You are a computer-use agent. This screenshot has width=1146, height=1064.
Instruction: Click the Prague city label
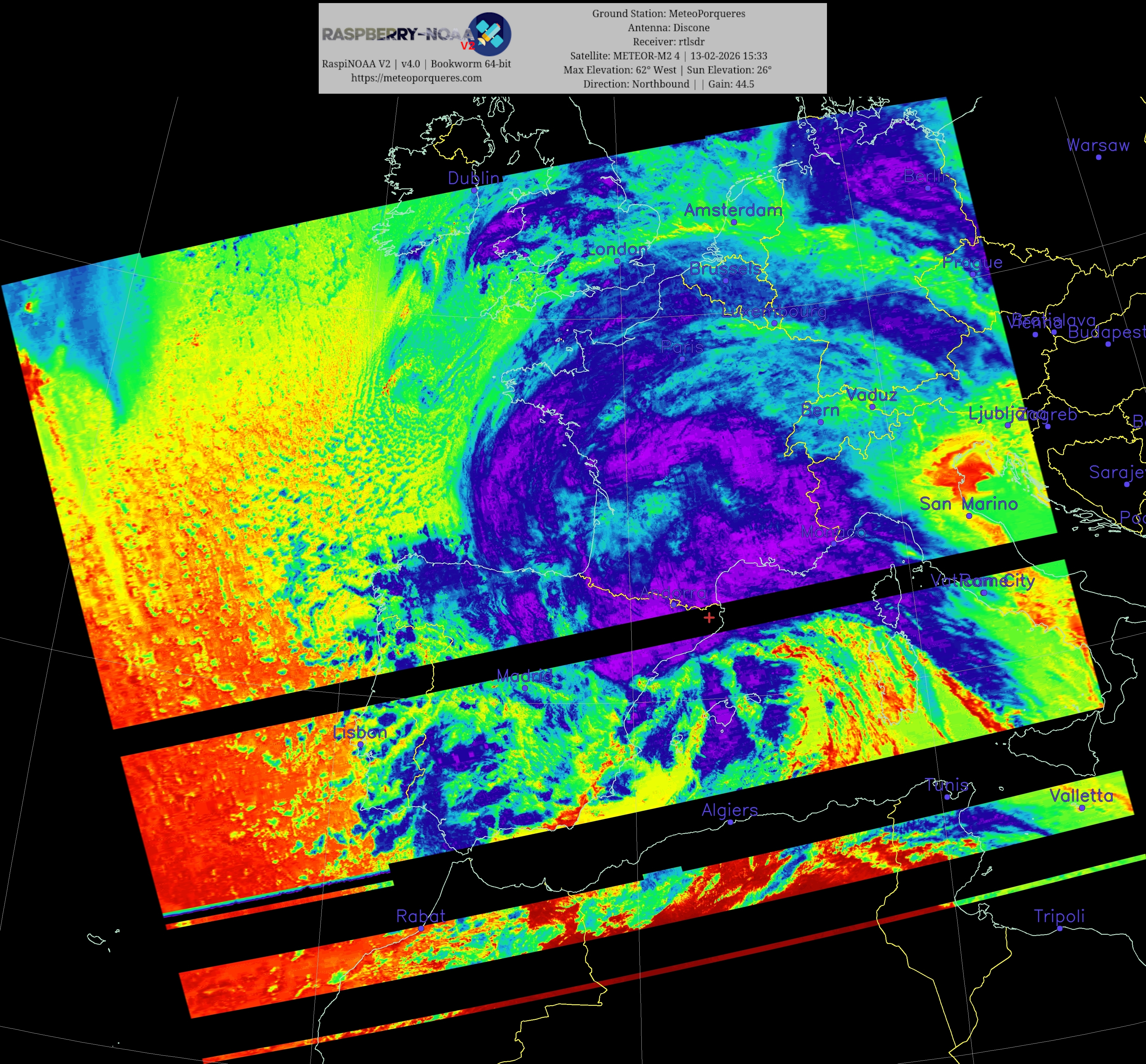point(972,262)
